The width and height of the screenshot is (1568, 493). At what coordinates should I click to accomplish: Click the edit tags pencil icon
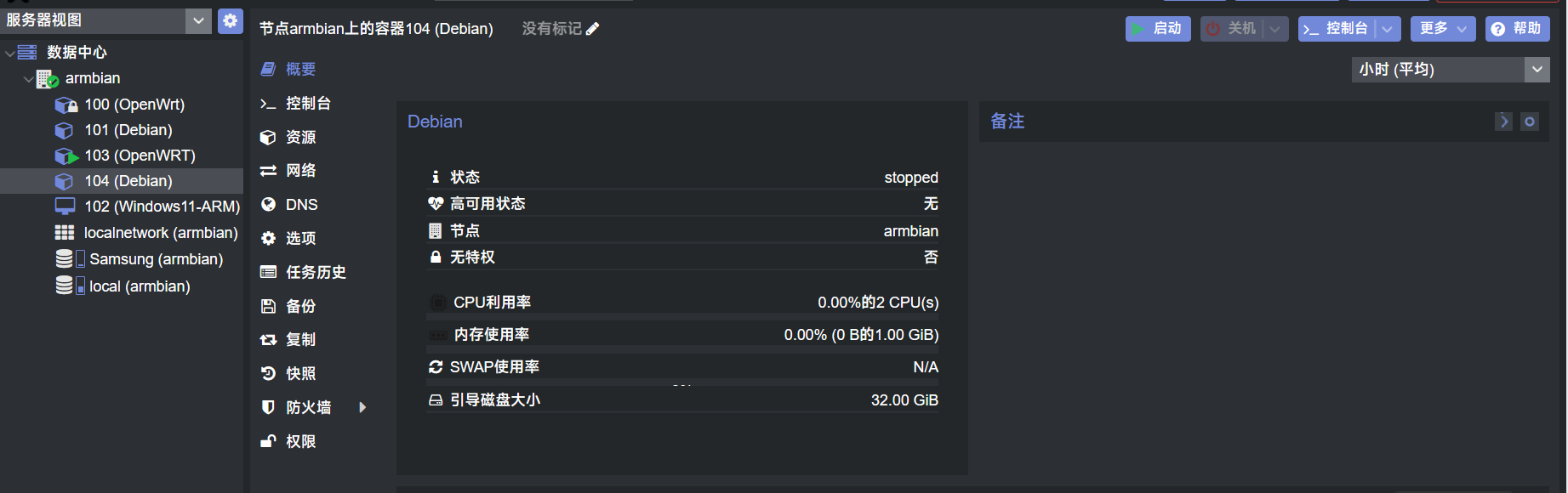(593, 29)
